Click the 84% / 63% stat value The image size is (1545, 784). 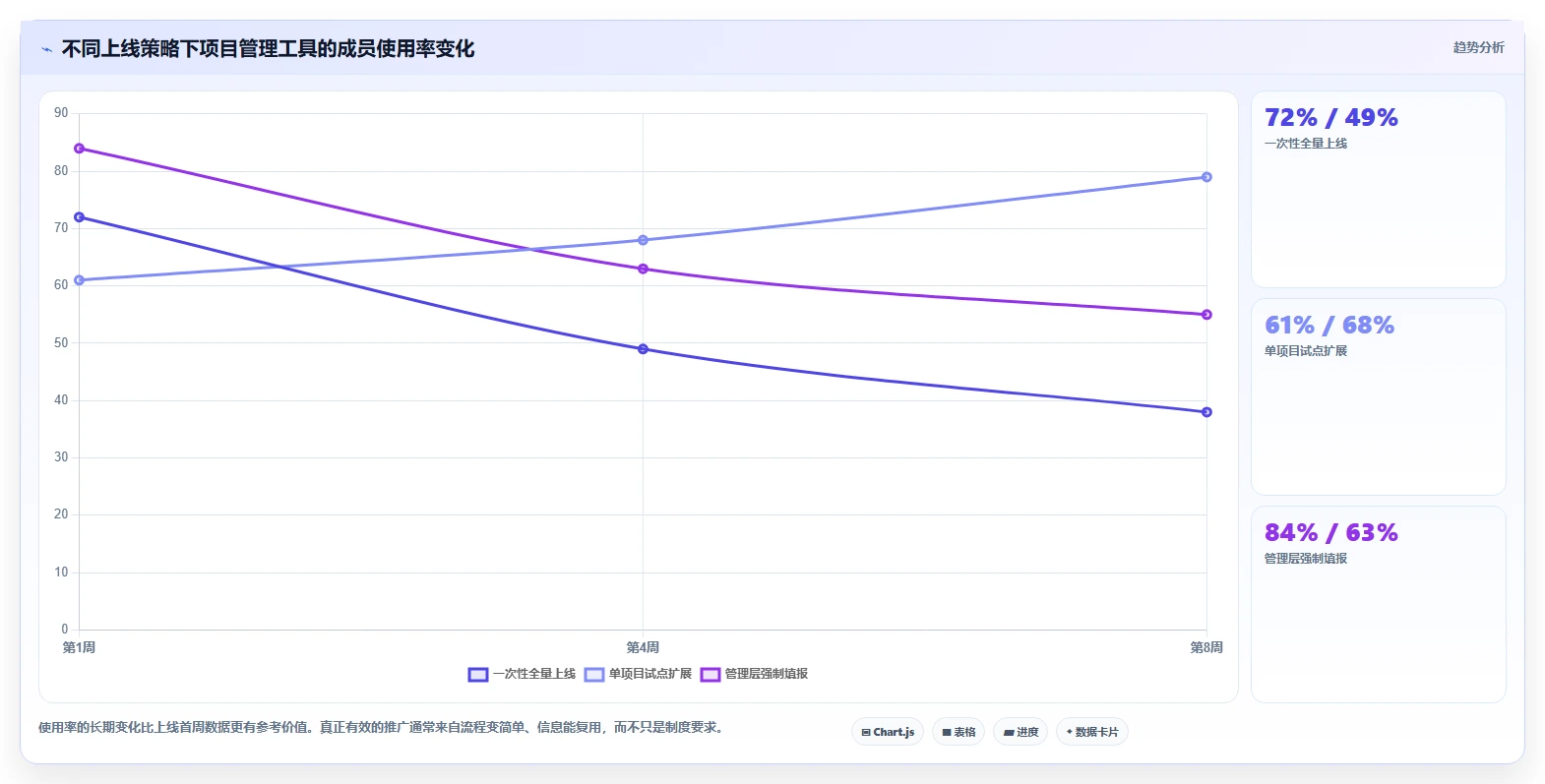click(x=1330, y=533)
